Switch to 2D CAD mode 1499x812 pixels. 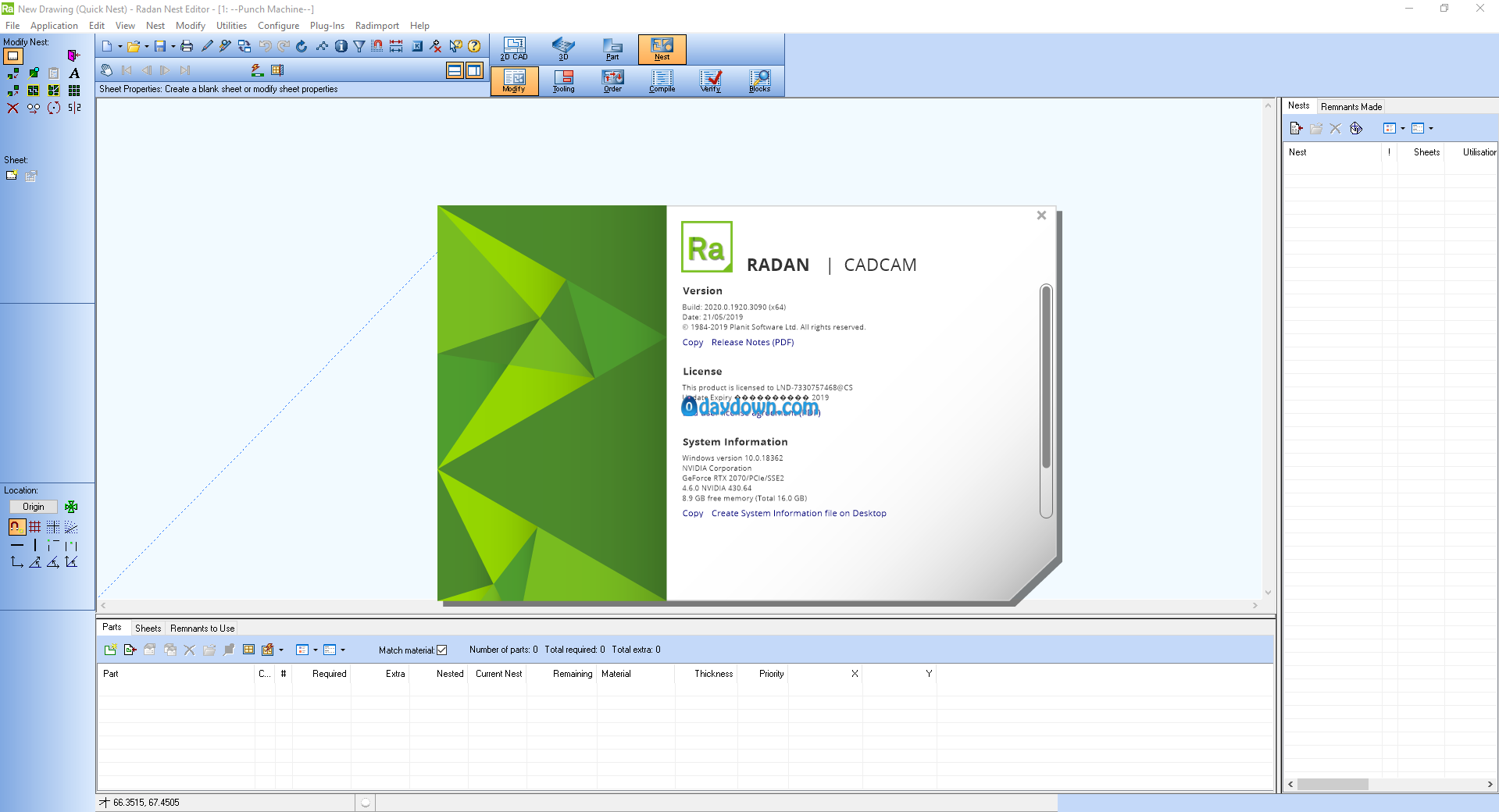tap(514, 49)
